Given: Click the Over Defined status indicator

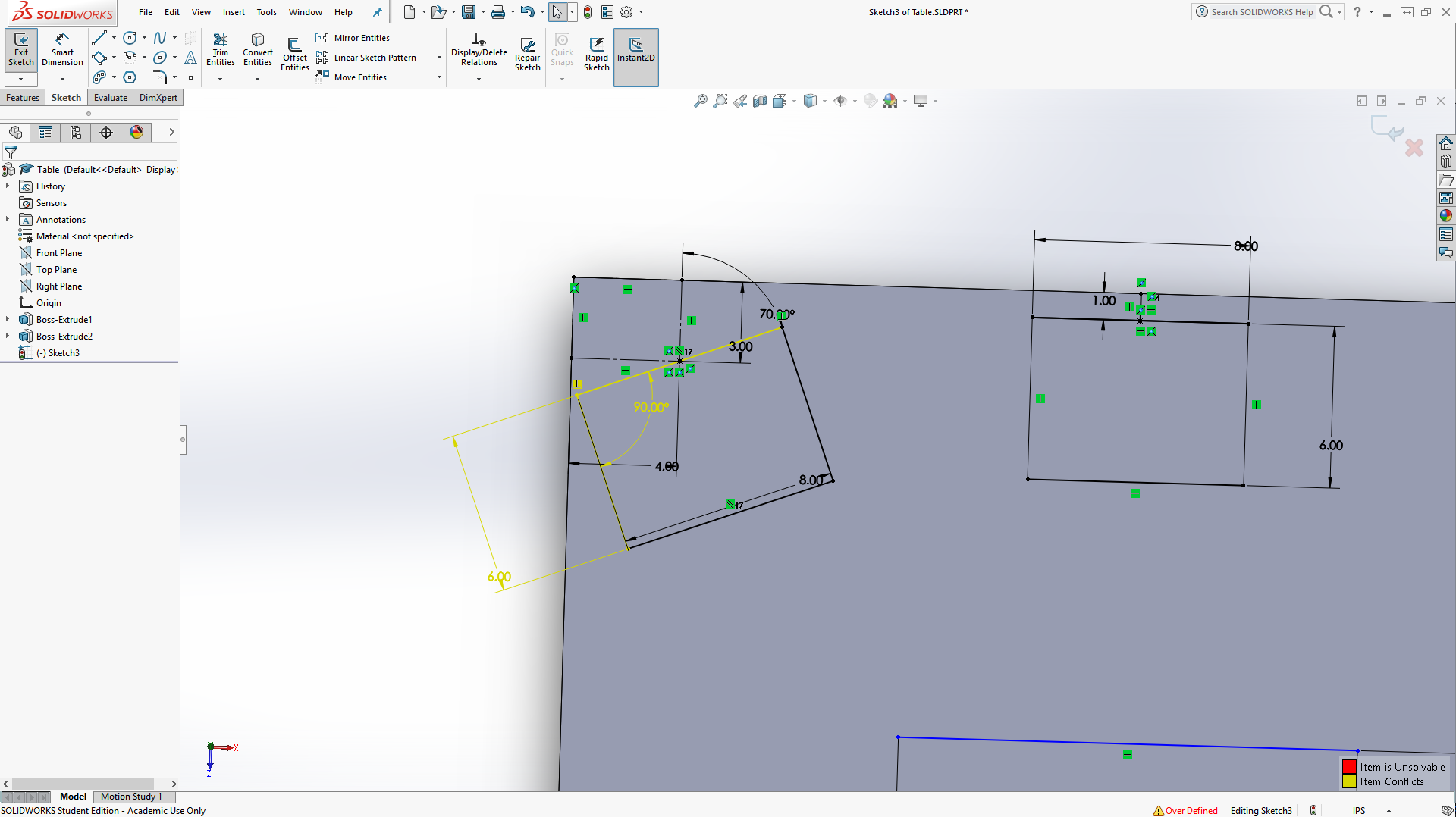Looking at the screenshot, I should pos(1185,811).
